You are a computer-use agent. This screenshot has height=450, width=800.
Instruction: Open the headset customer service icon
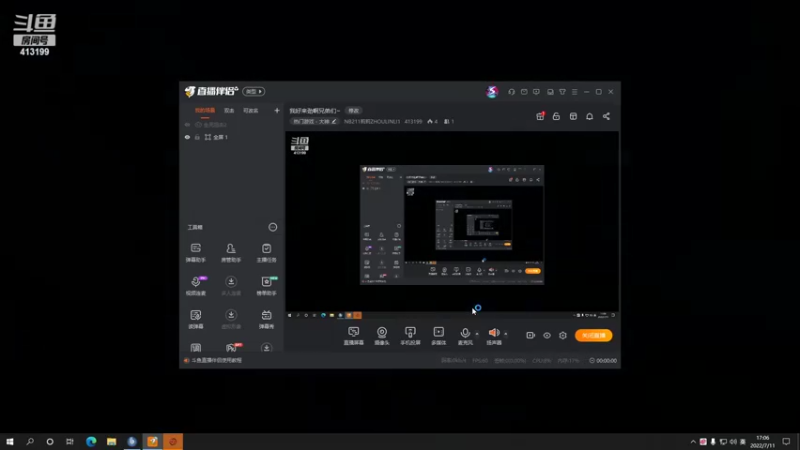click(x=511, y=92)
